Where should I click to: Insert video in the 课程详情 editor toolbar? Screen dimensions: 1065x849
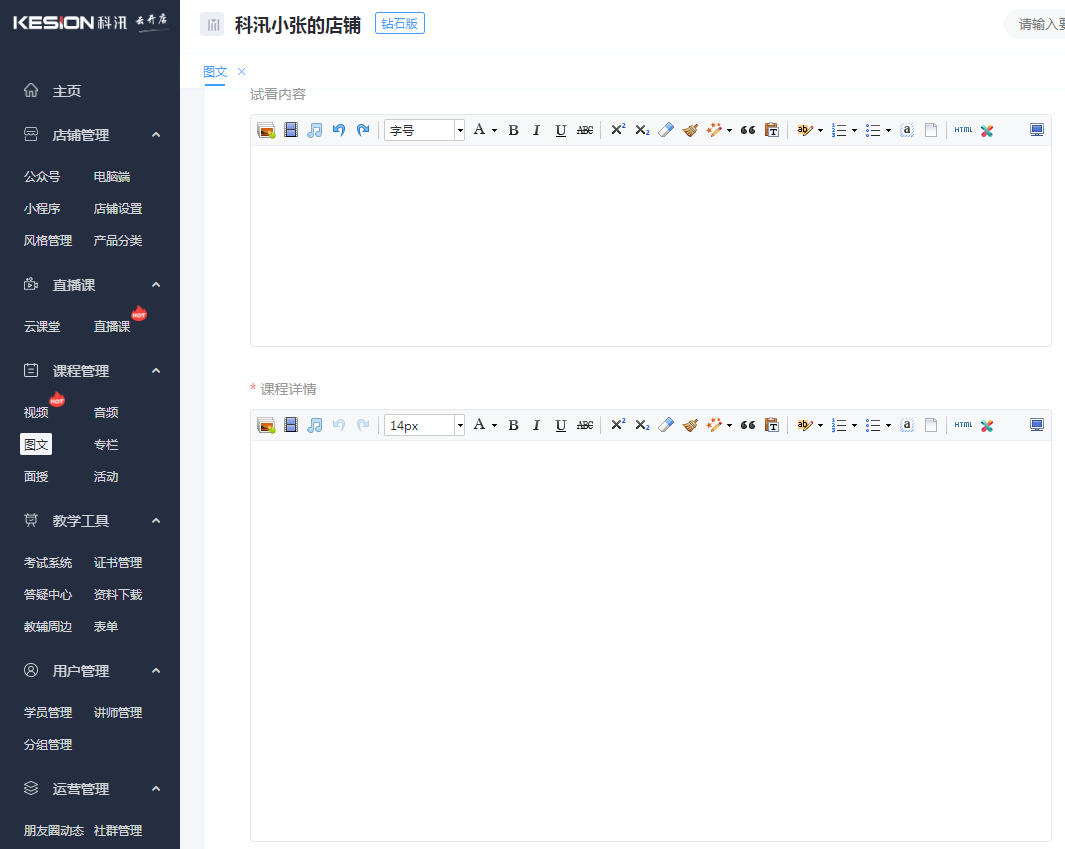(291, 425)
